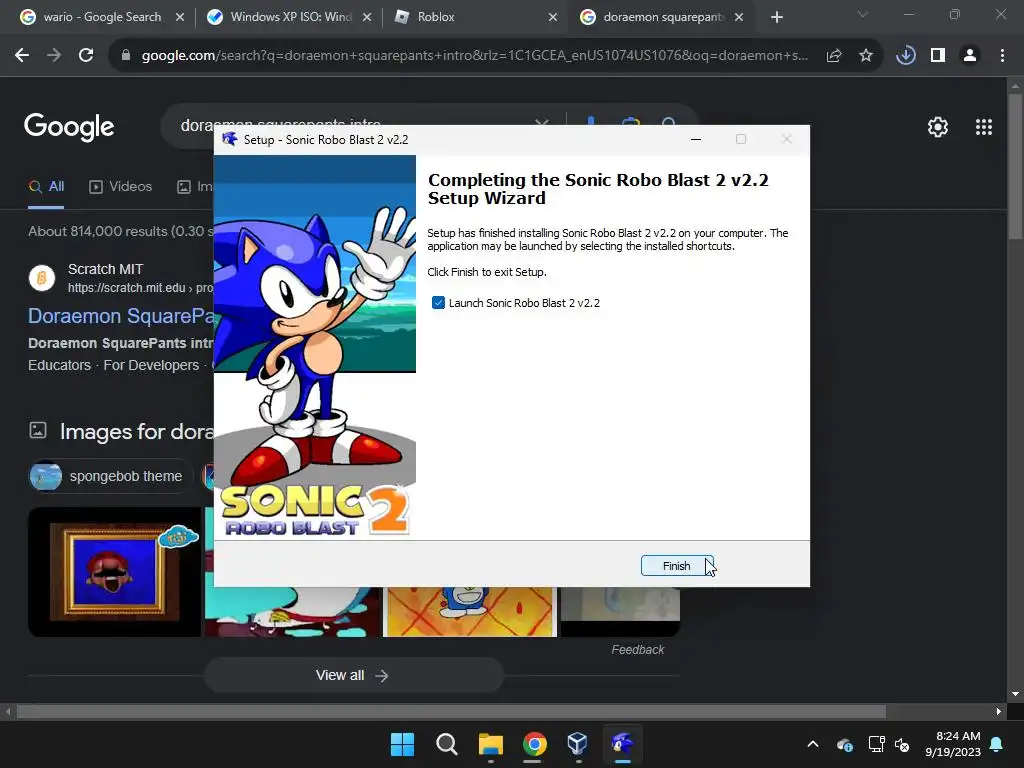The image size is (1024, 768).
Task: Close the setup wizard window
Action: [787, 139]
